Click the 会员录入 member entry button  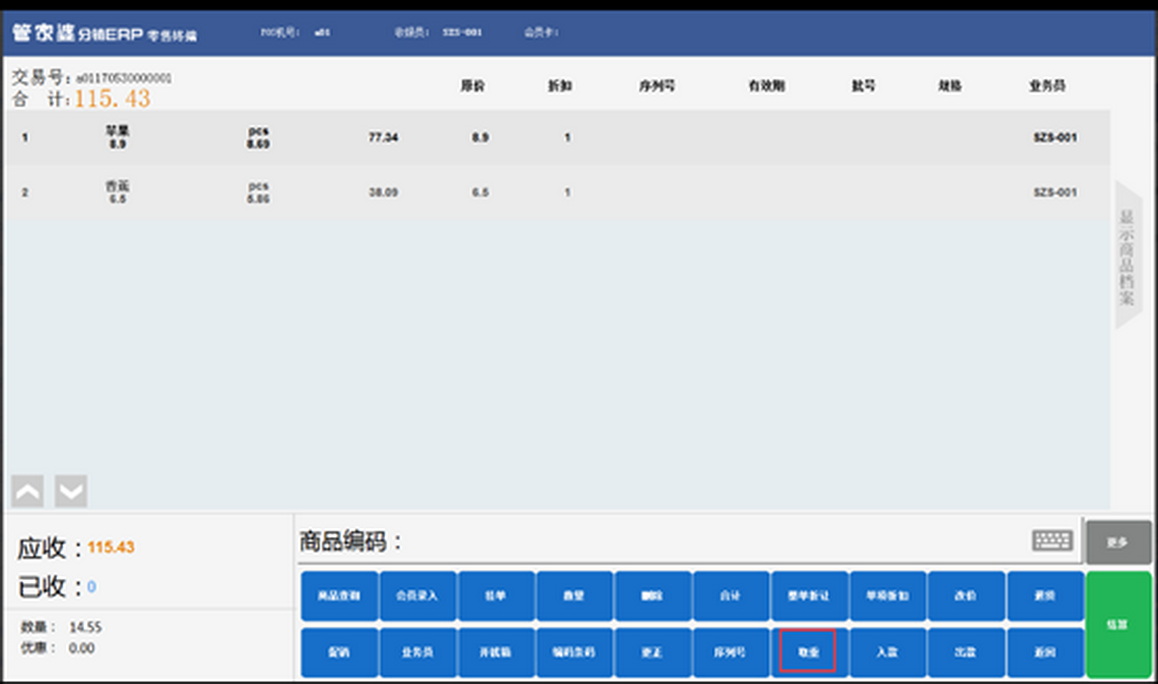(417, 596)
